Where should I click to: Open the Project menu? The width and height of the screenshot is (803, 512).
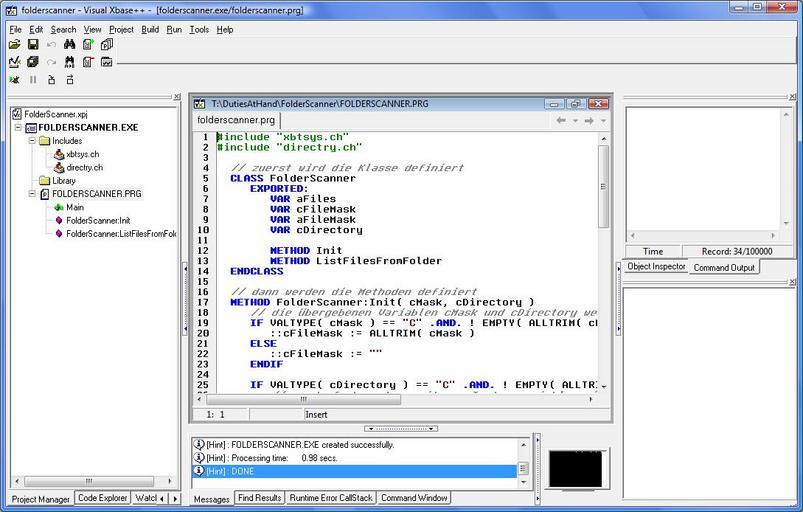tap(121, 29)
